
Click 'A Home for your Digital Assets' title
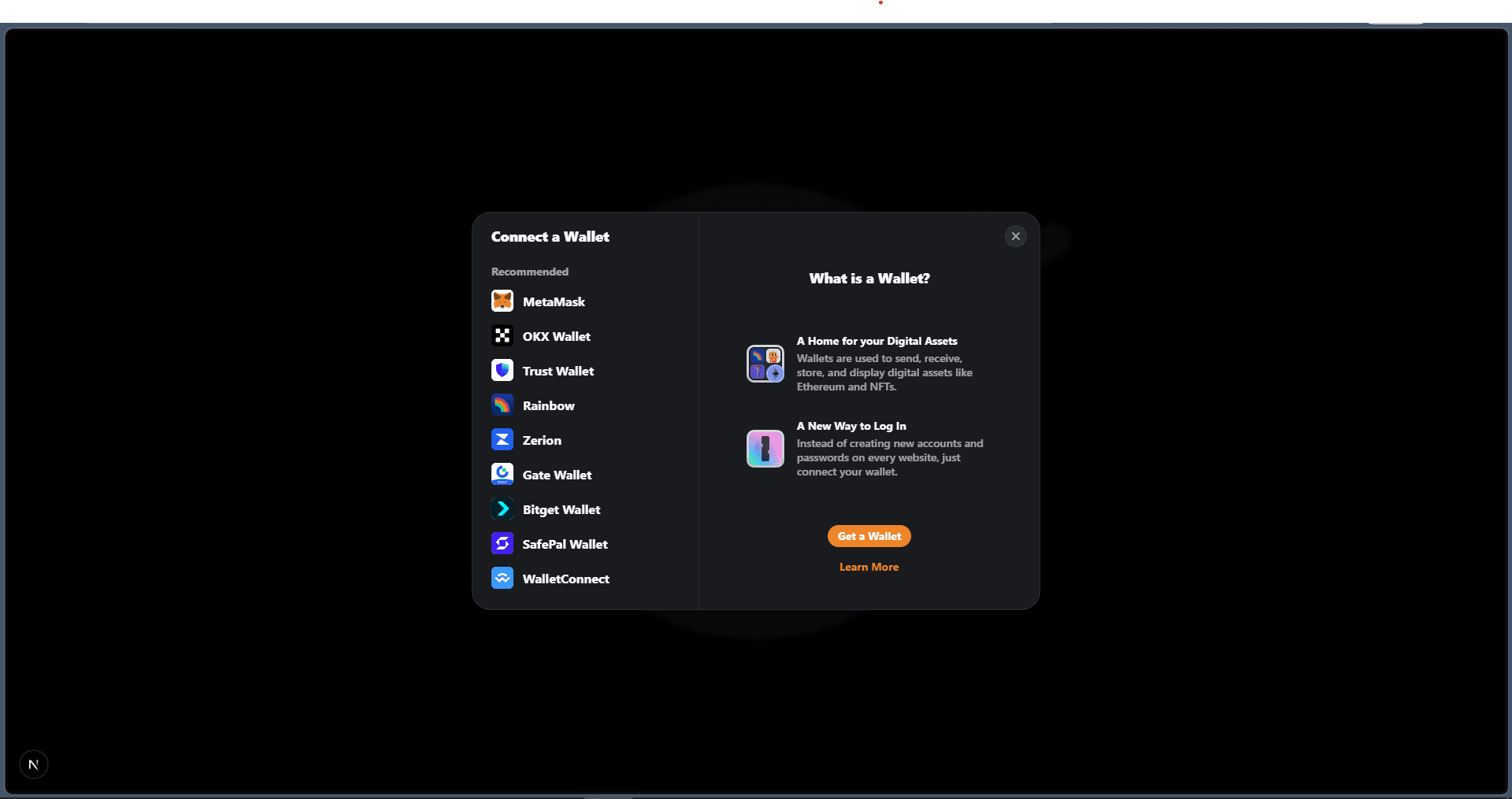click(877, 341)
